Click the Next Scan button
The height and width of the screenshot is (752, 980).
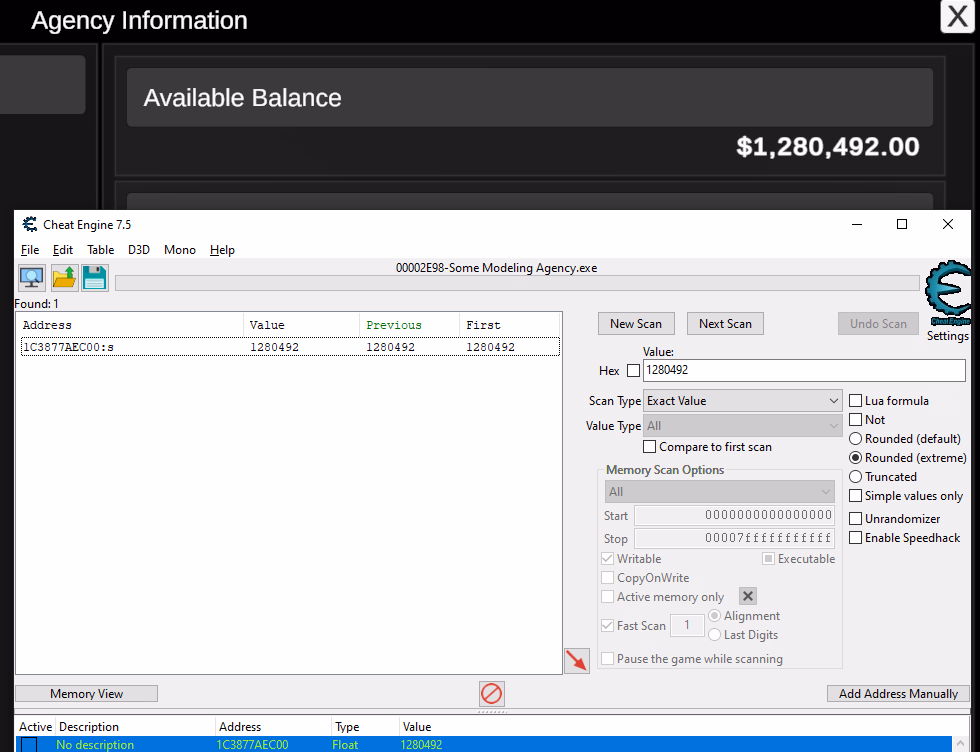725,324
